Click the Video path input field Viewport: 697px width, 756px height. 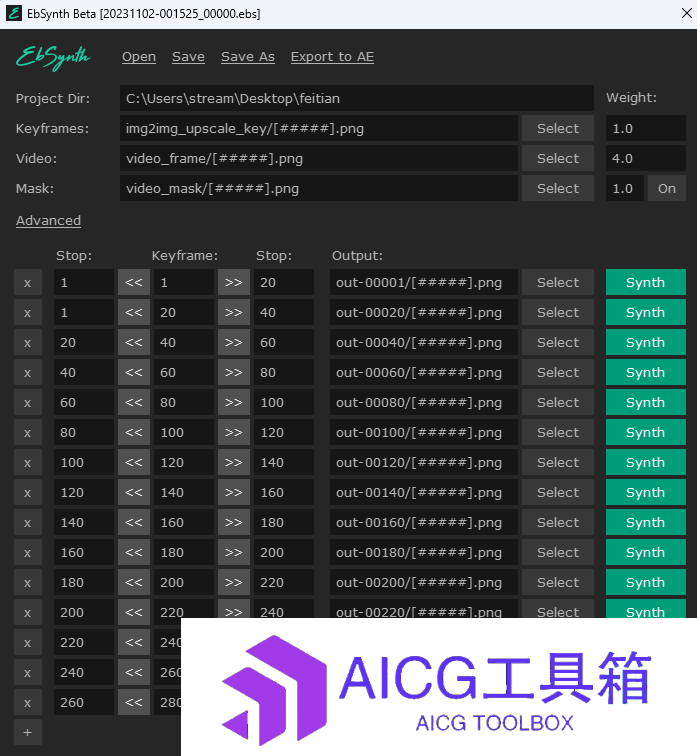tap(319, 159)
